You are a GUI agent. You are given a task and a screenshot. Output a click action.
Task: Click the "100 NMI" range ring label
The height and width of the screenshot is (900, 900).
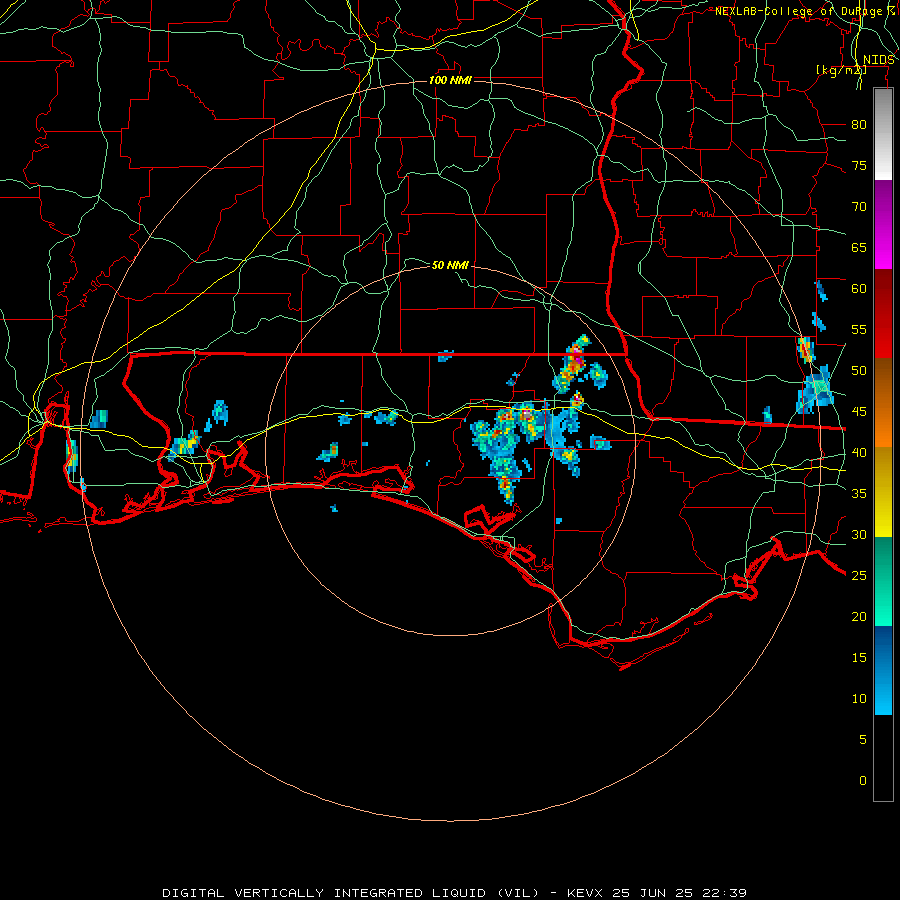450,80
